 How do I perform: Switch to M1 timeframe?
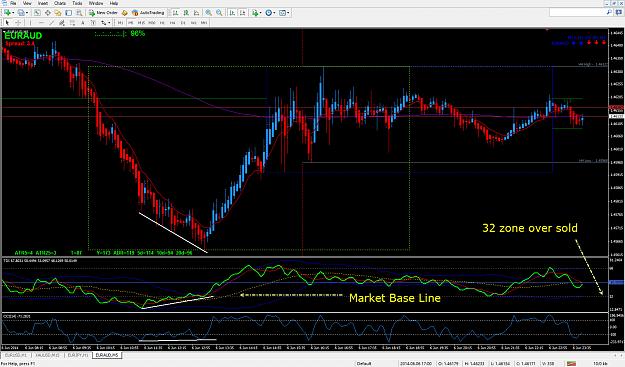coord(120,23)
